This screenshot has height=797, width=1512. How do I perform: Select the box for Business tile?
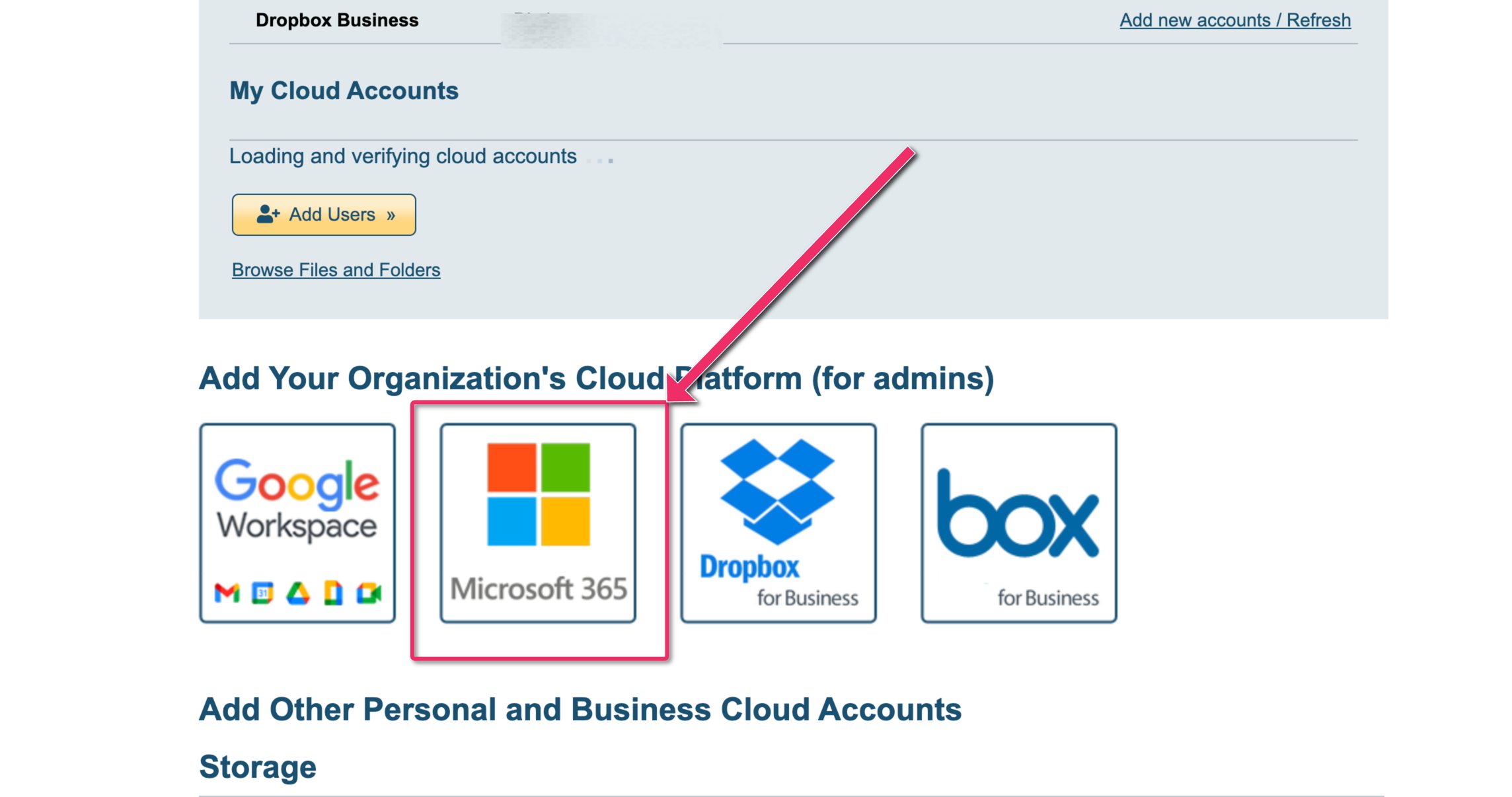pos(1019,523)
